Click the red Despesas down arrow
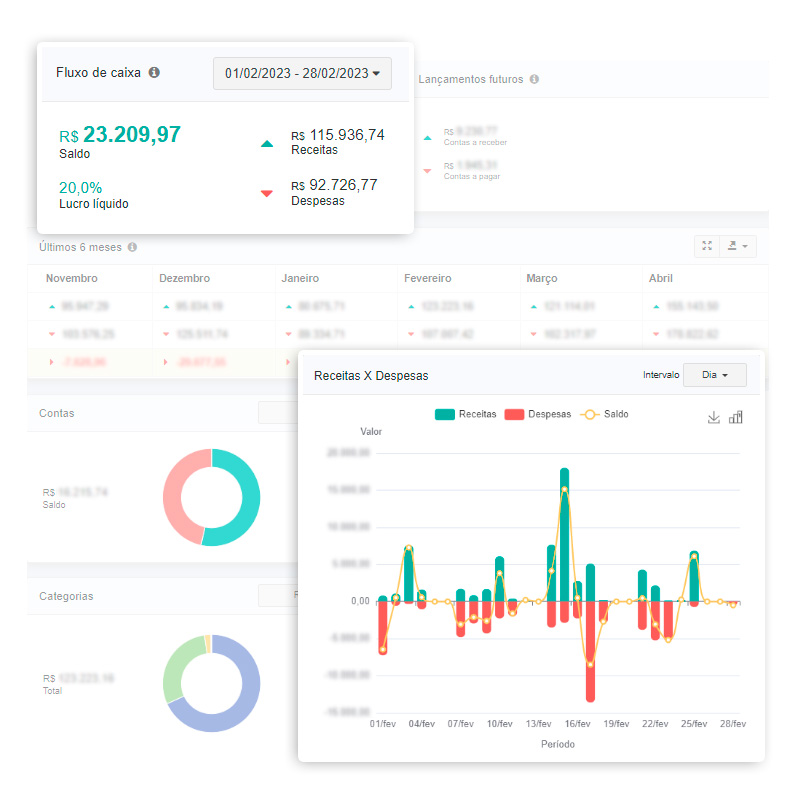This screenshot has height=800, width=800. coord(266,193)
